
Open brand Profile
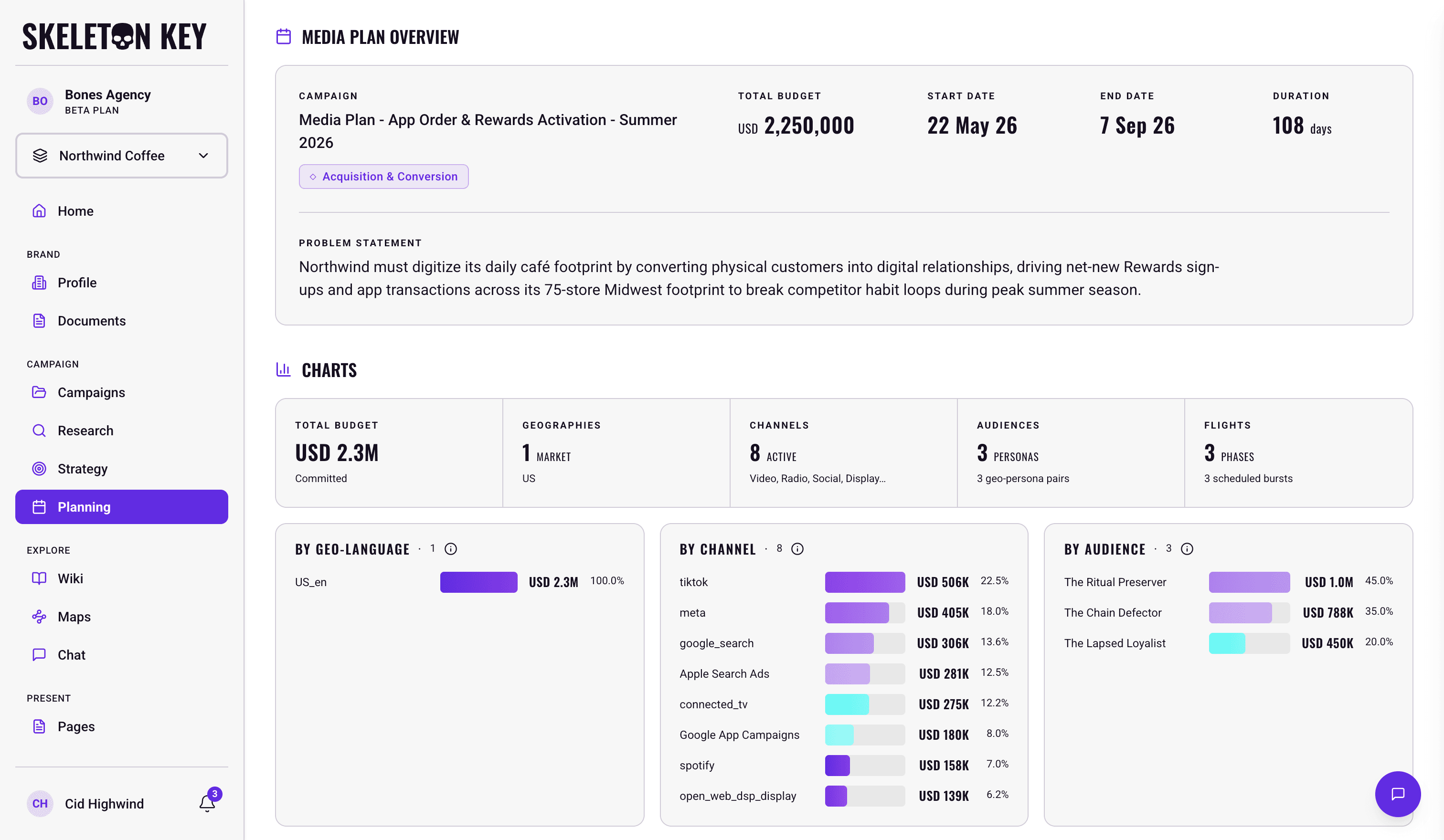coord(121,283)
